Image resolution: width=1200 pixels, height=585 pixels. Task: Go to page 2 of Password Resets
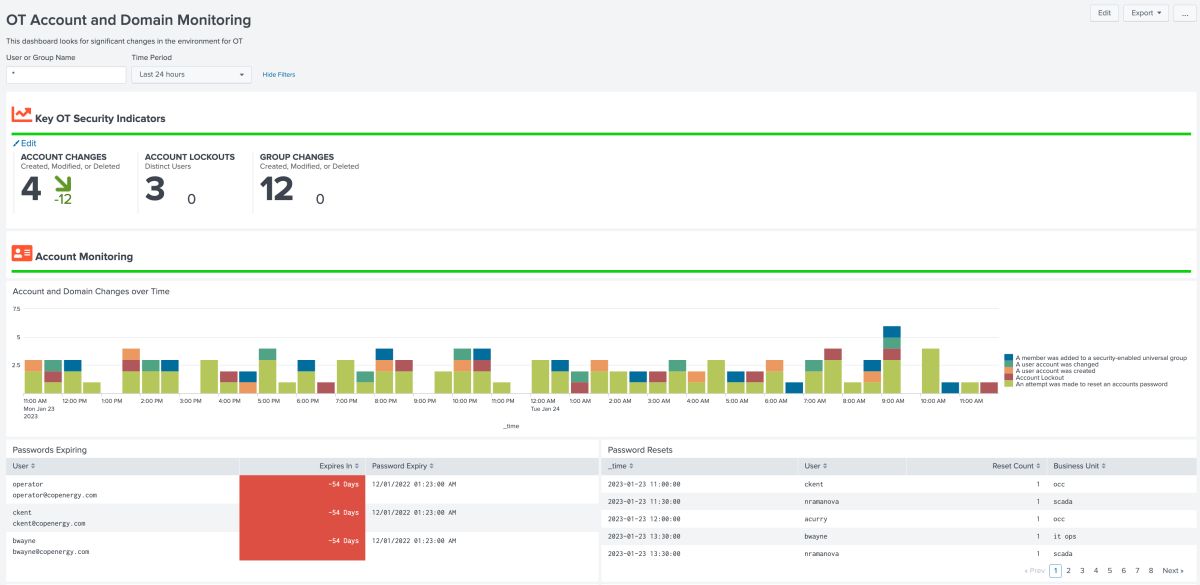pos(1068,570)
